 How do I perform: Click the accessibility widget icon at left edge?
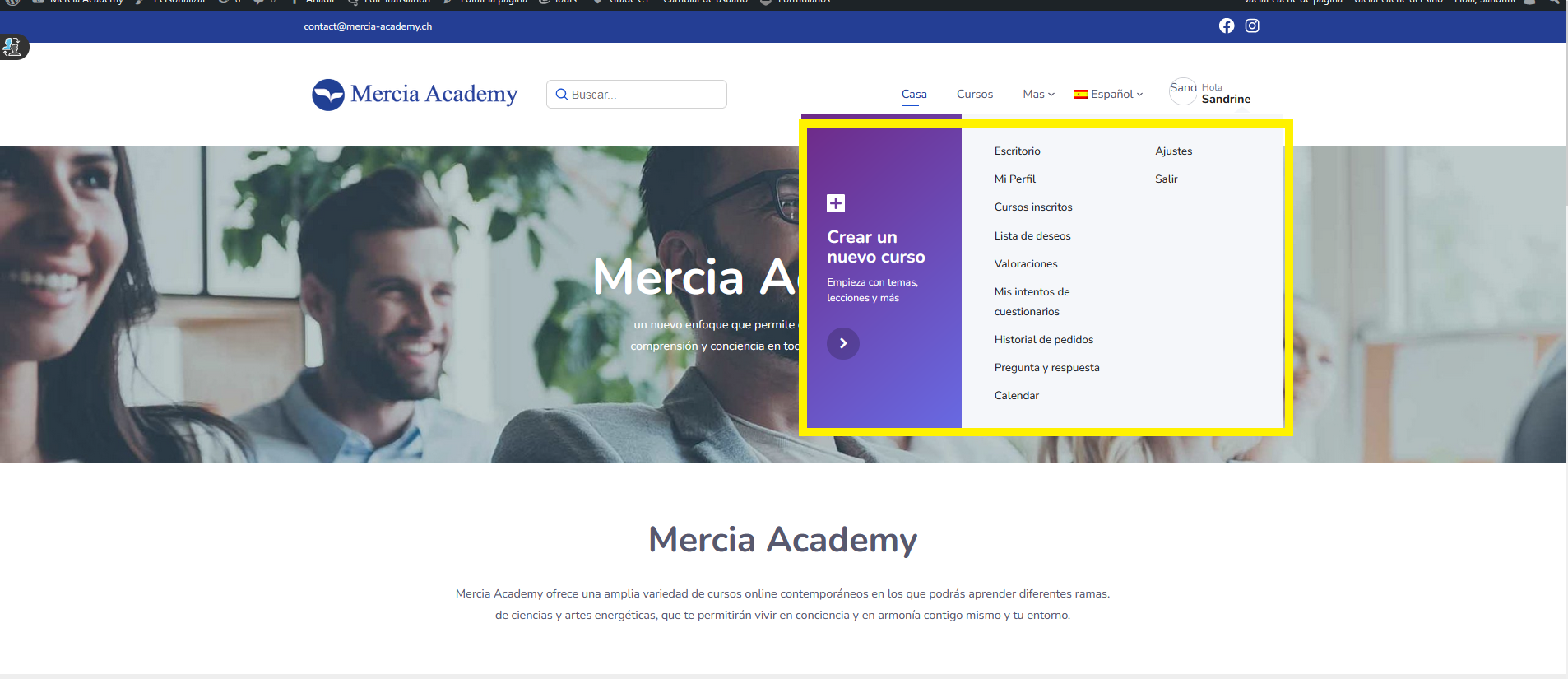[x=12, y=47]
